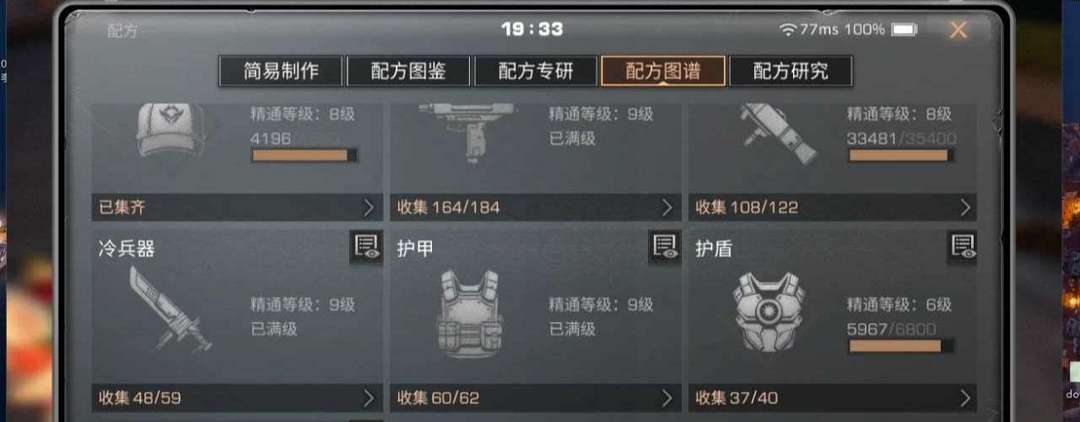
Task: Expand the 收集 37/40 row arrow
Action: (x=965, y=398)
